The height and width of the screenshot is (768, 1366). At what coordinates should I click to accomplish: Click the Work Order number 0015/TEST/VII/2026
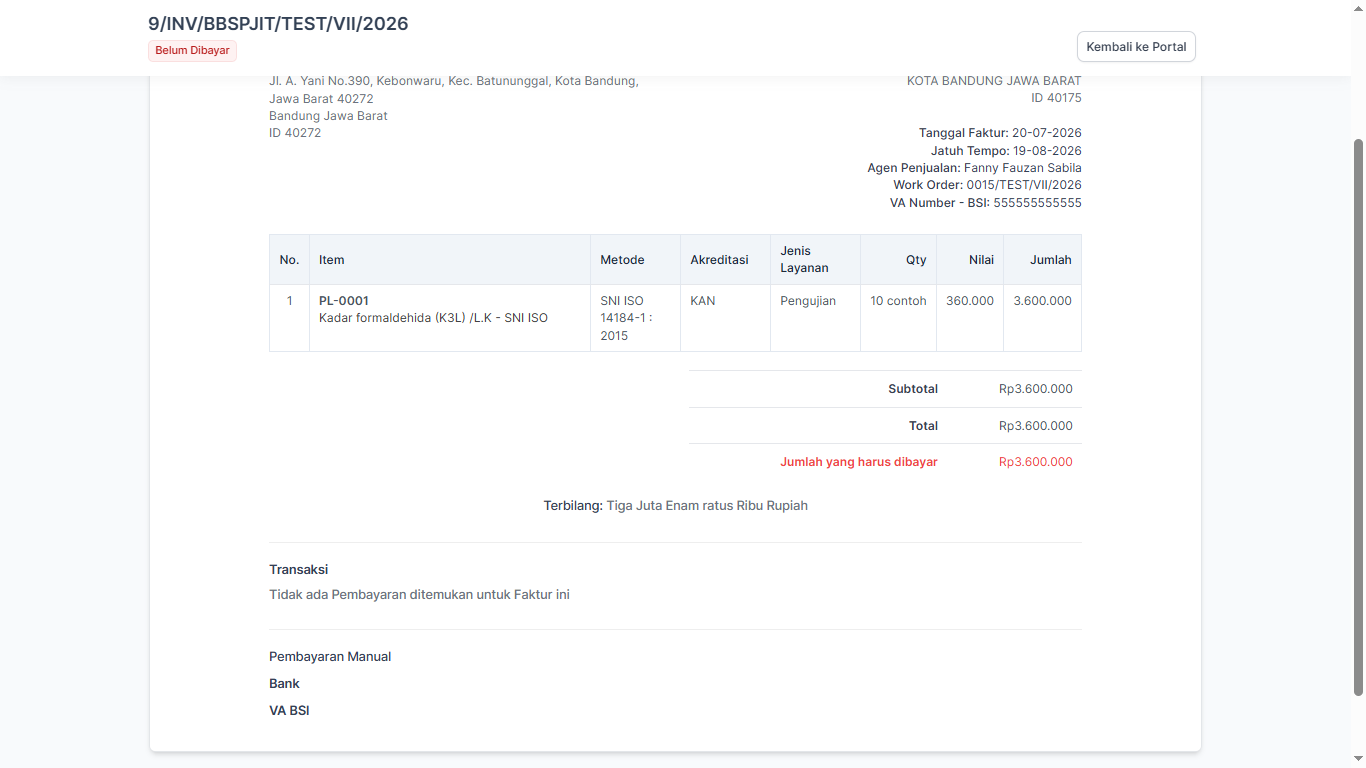tap(1024, 185)
